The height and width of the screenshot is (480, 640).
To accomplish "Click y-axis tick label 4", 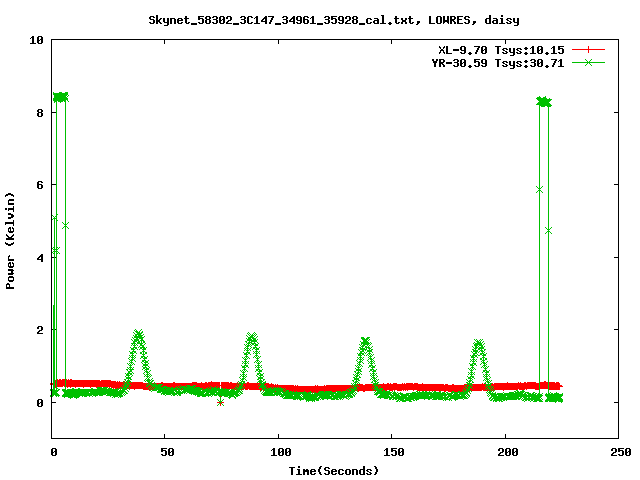I will tap(40, 258).
